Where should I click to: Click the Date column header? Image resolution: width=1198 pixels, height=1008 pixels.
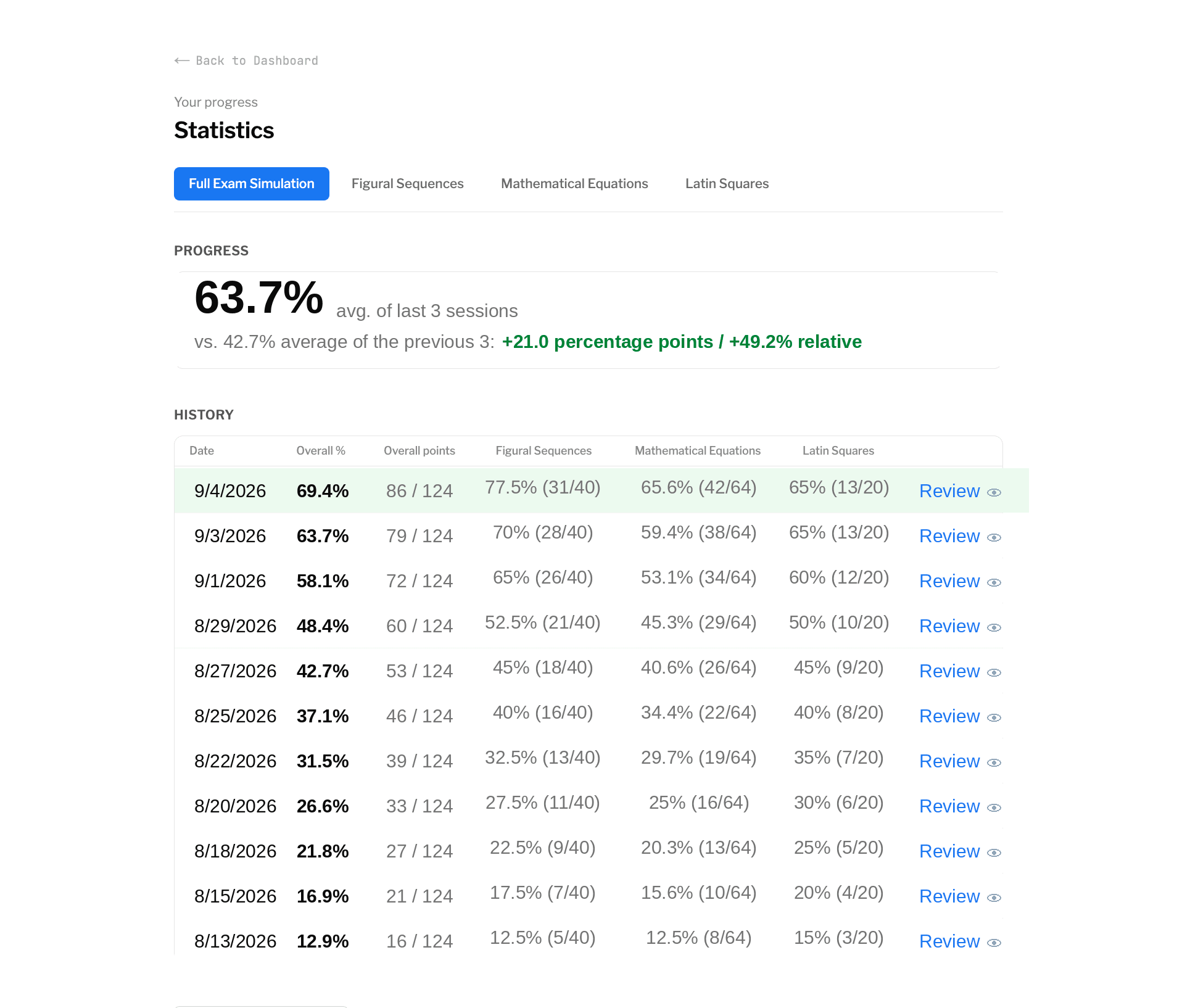point(202,451)
